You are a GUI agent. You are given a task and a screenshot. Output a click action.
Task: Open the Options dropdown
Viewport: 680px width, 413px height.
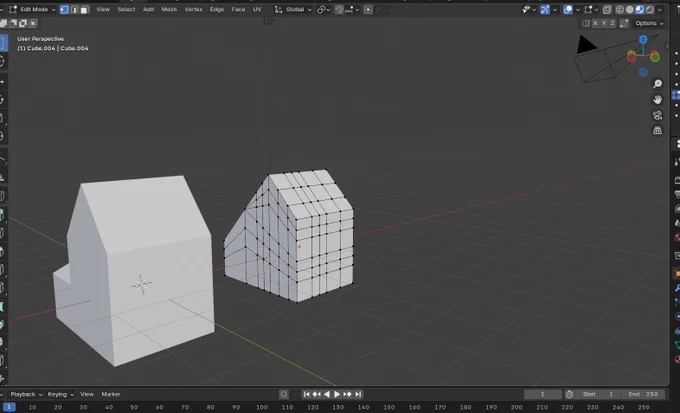[649, 23]
